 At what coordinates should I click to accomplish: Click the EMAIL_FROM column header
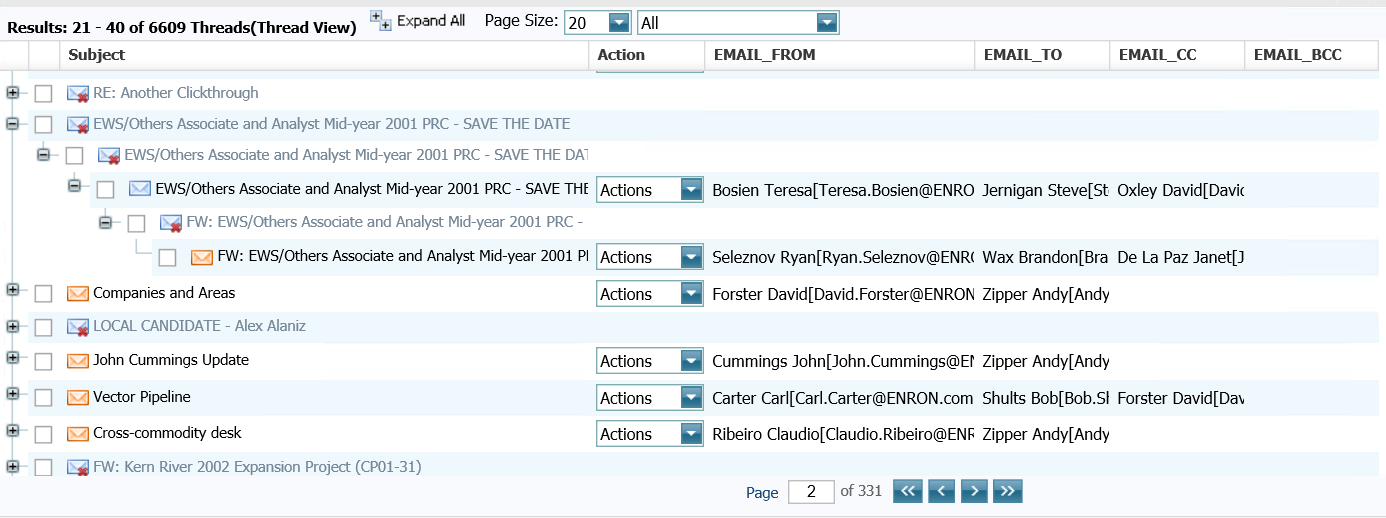pyautogui.click(x=764, y=55)
